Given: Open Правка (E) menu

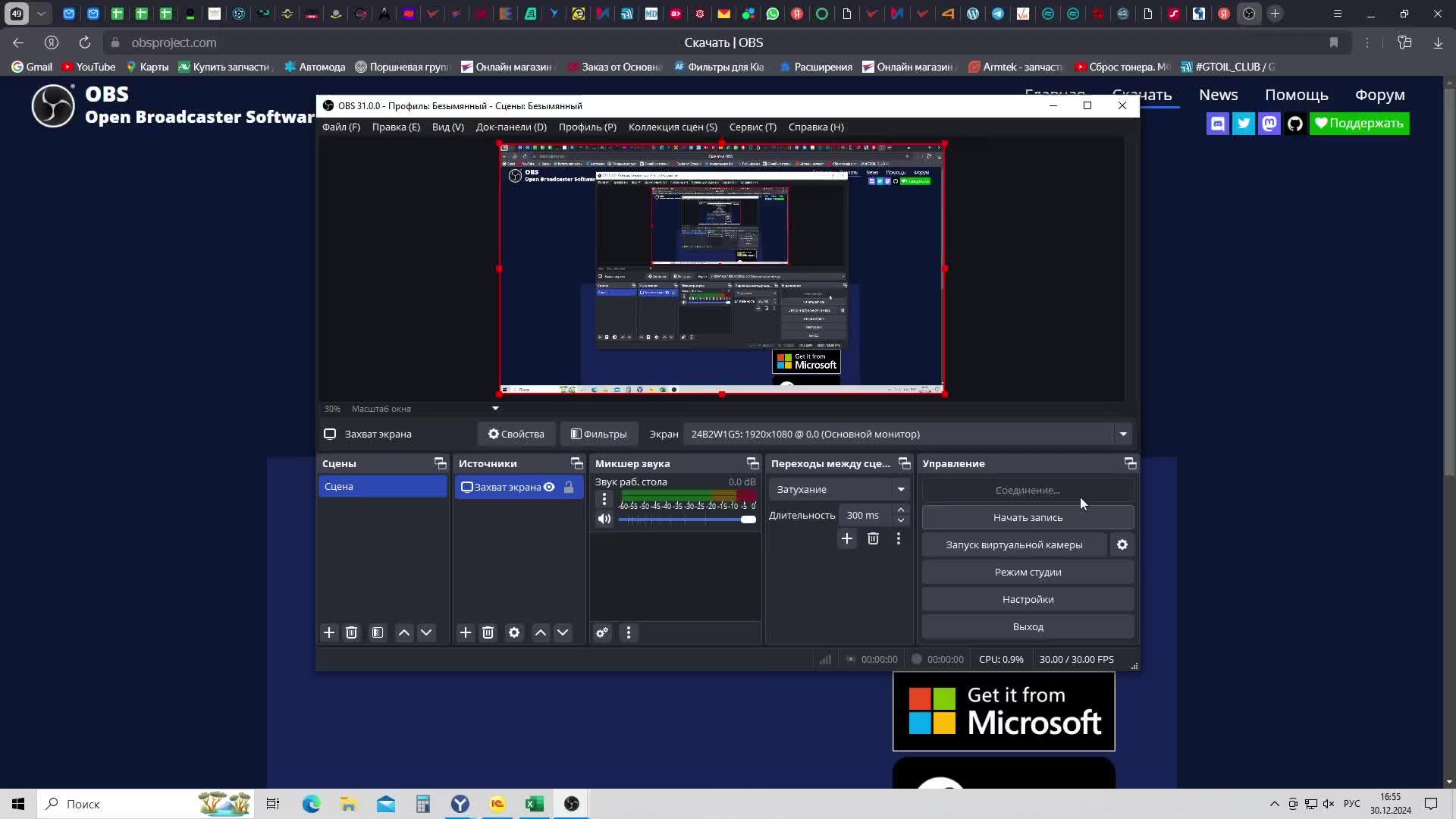Looking at the screenshot, I should [396, 127].
